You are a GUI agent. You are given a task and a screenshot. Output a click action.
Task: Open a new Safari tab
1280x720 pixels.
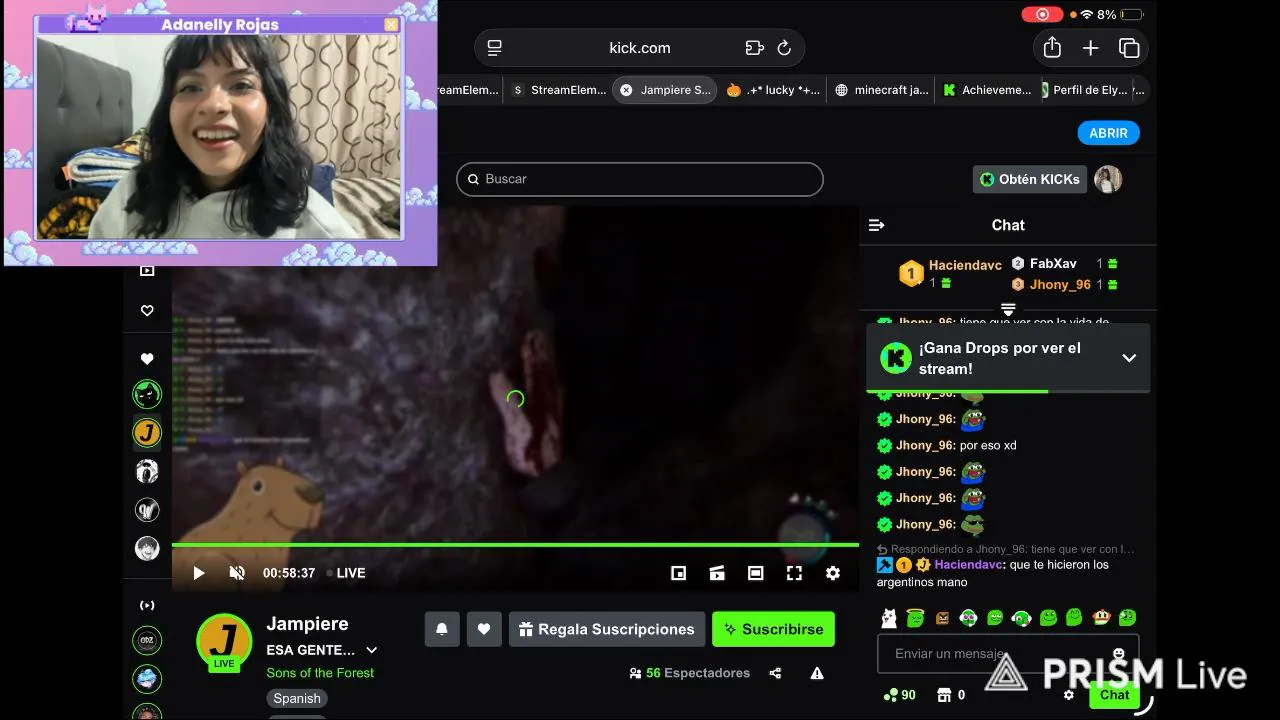tap(1091, 48)
